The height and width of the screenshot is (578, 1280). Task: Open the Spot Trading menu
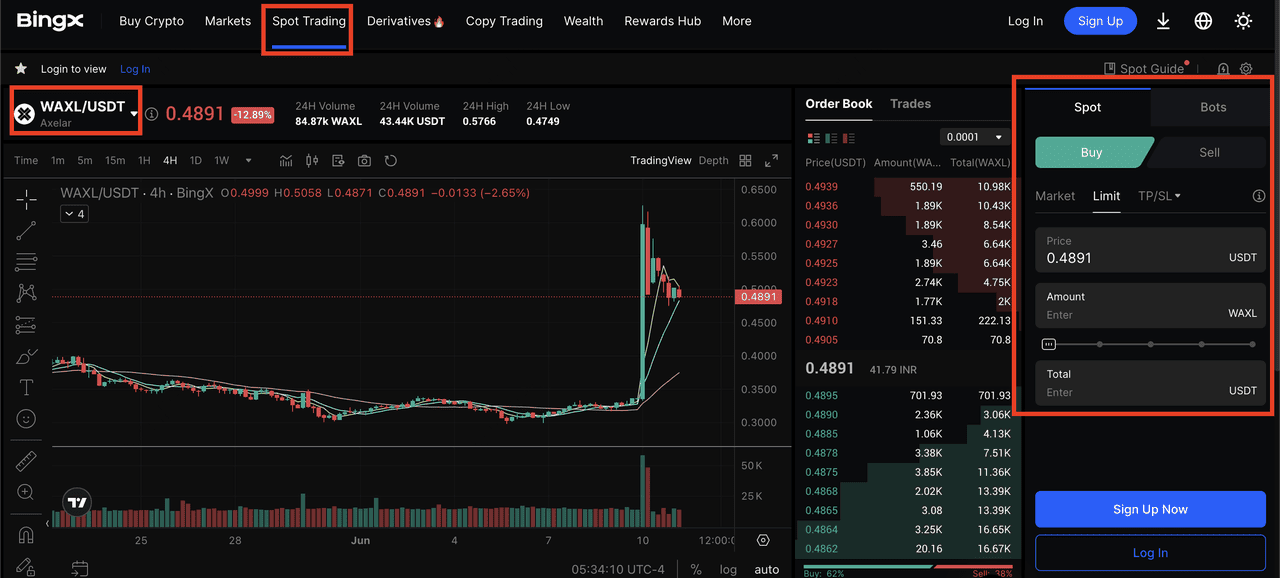coord(309,21)
